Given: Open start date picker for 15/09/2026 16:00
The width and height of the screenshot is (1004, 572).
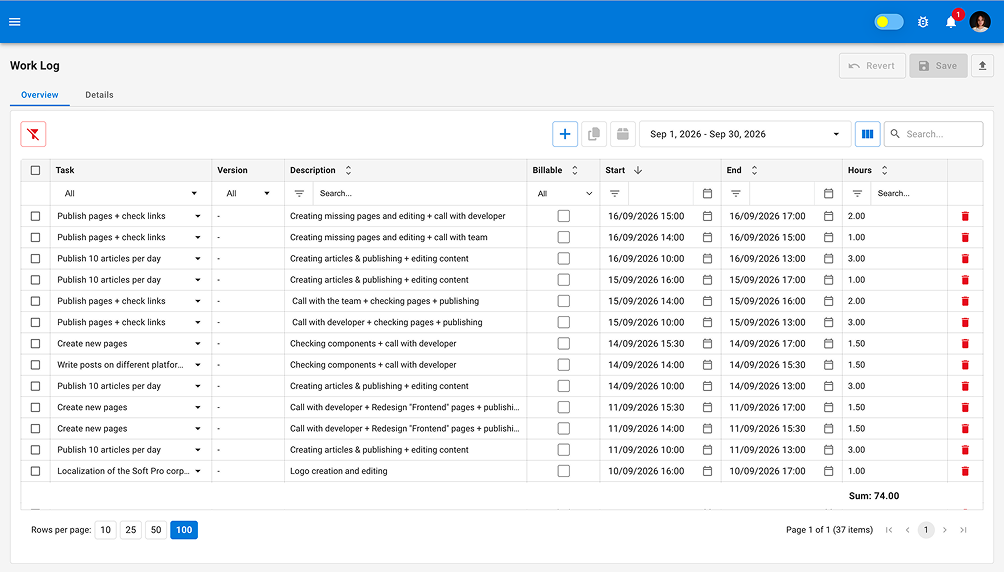Looking at the screenshot, I should tap(707, 280).
